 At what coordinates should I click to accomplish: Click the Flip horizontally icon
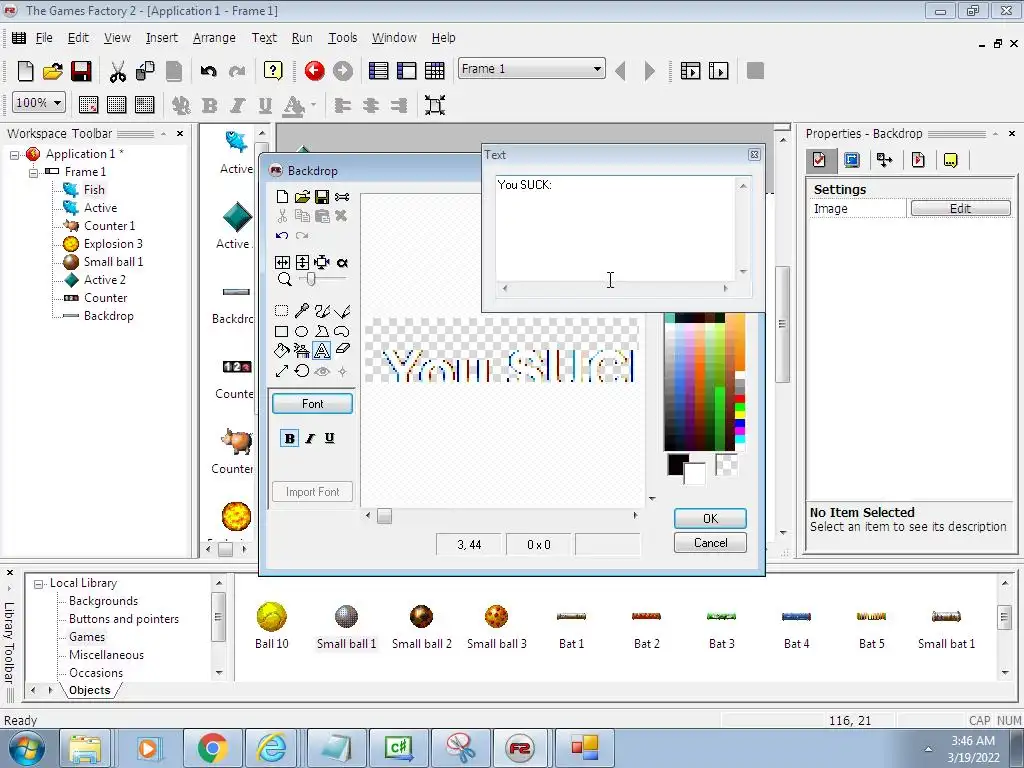click(282, 263)
